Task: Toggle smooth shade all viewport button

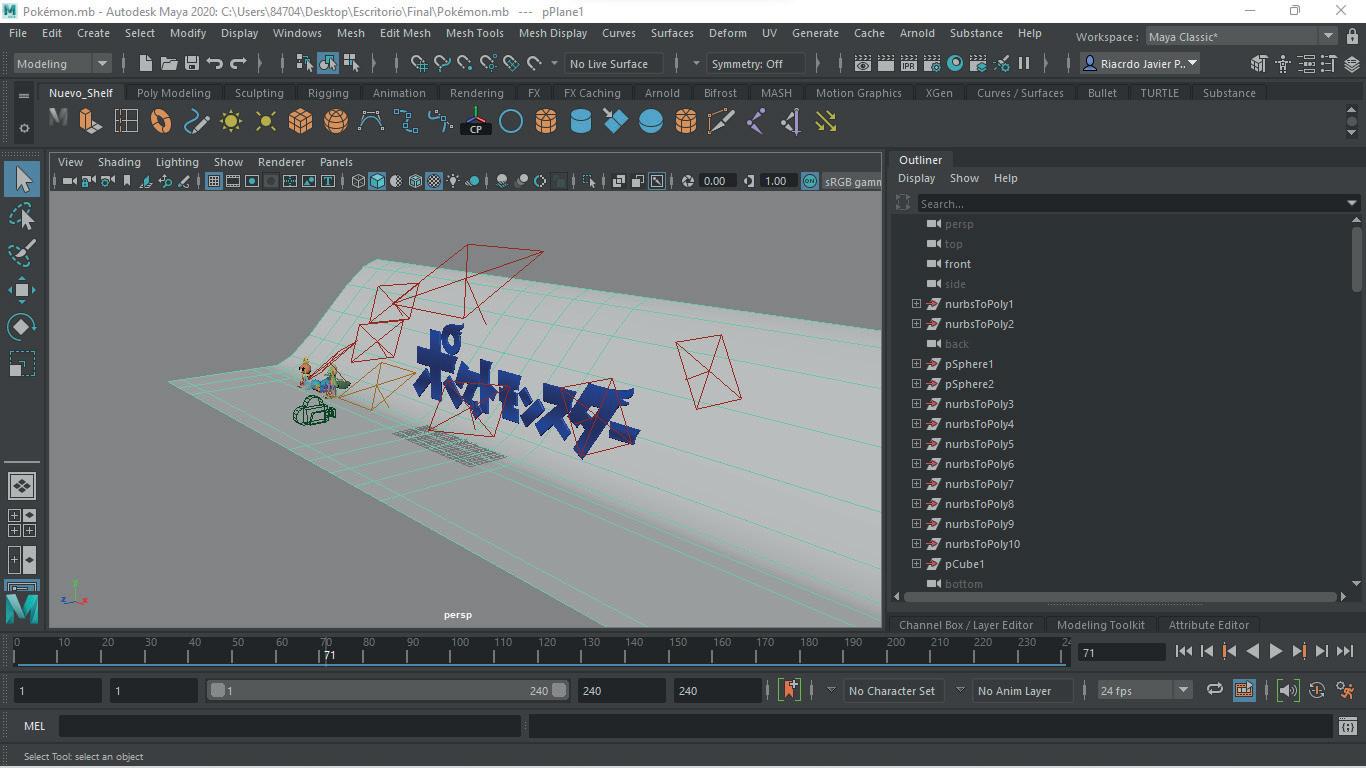Action: tap(377, 181)
